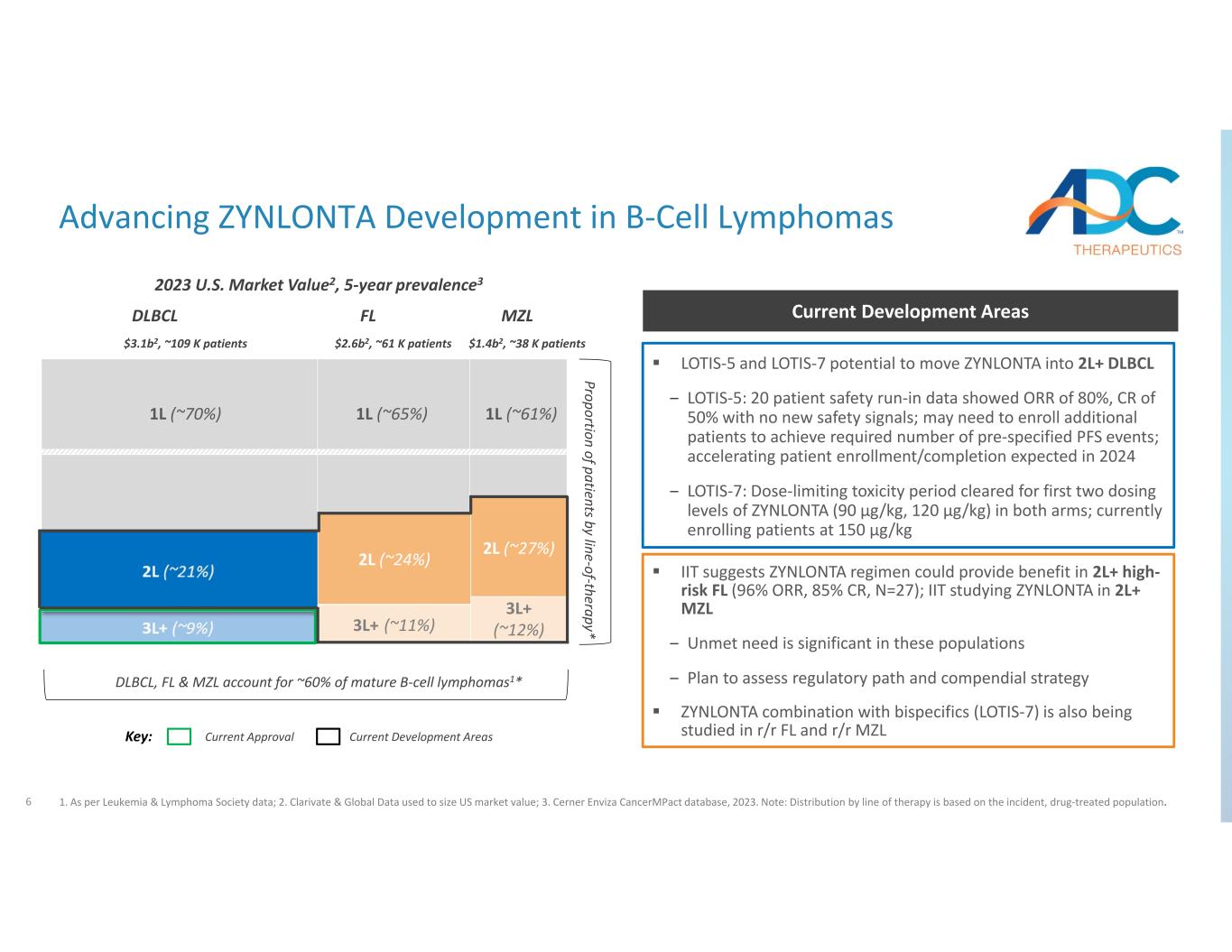
Task: Select the FL 3L+ (~11%) segment
Action: click(394, 623)
